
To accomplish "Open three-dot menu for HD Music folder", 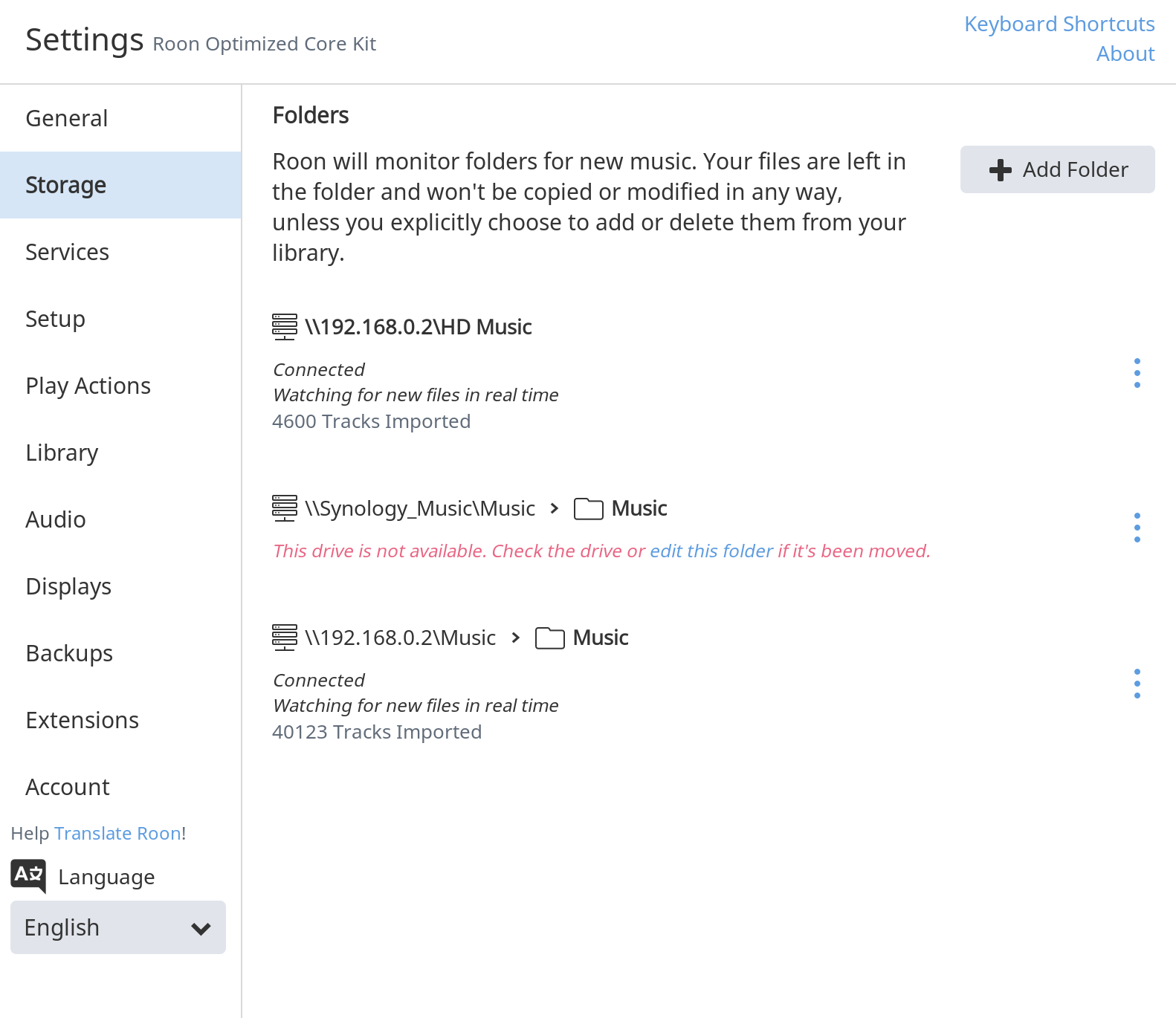I will point(1137,373).
